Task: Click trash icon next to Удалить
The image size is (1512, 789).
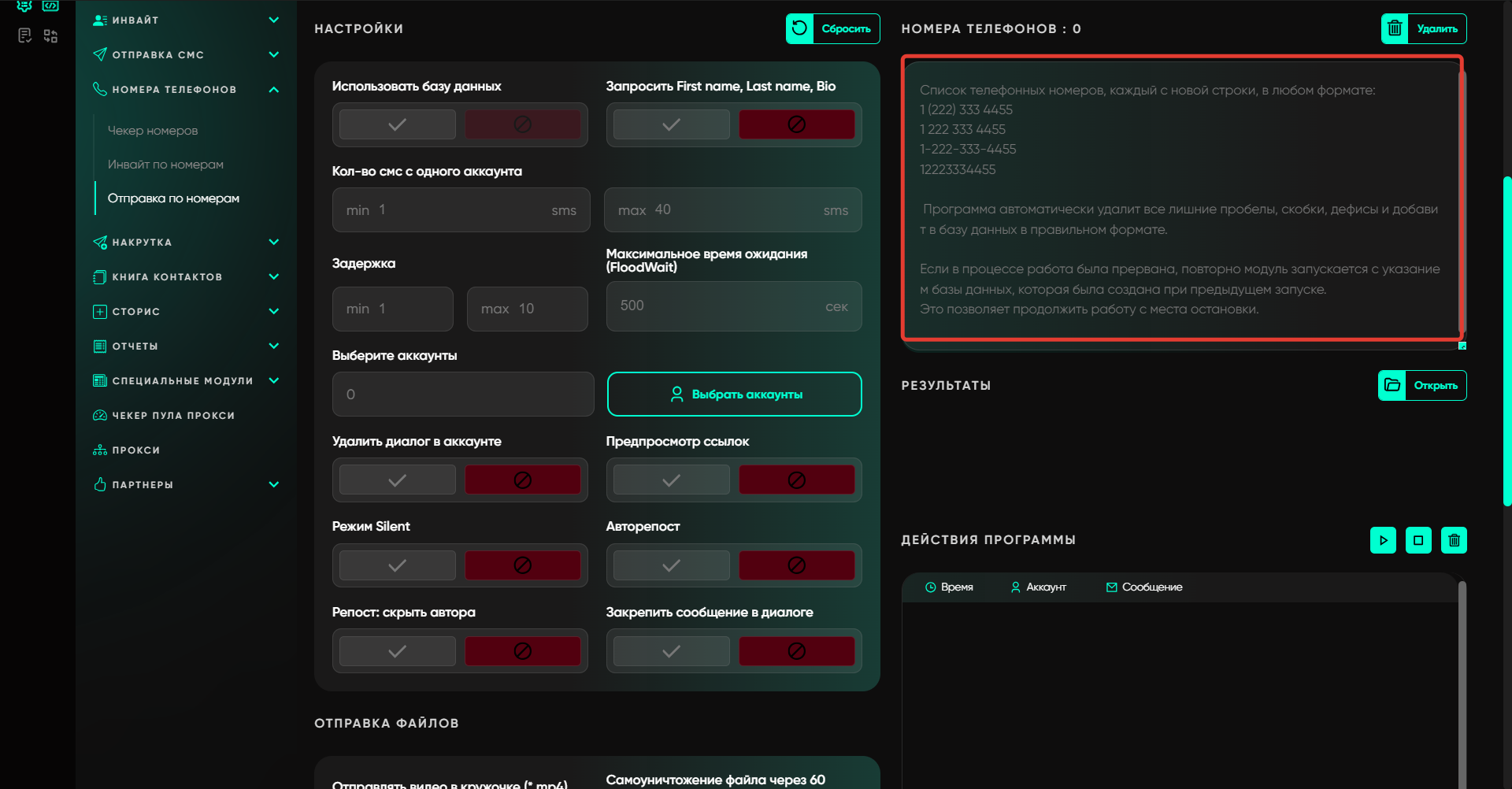Action: click(1395, 29)
